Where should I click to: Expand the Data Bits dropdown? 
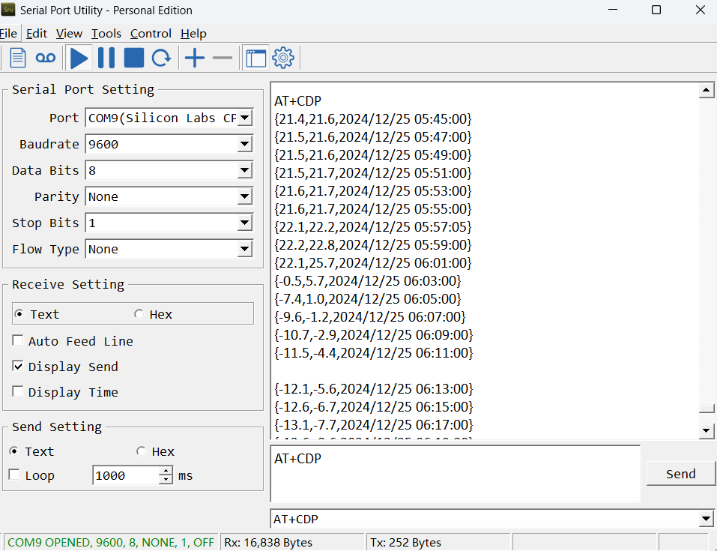(245, 170)
